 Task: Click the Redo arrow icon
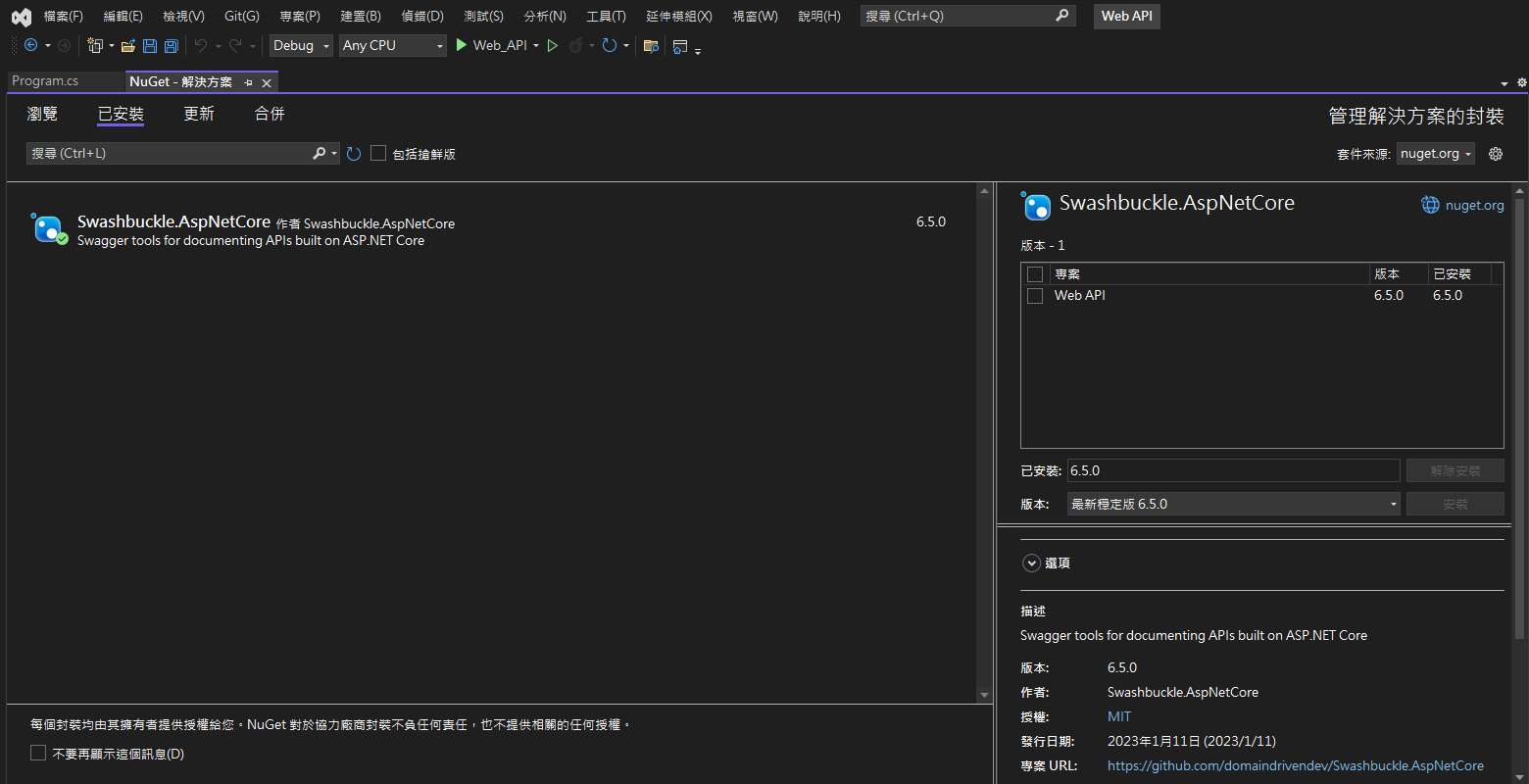coord(235,45)
